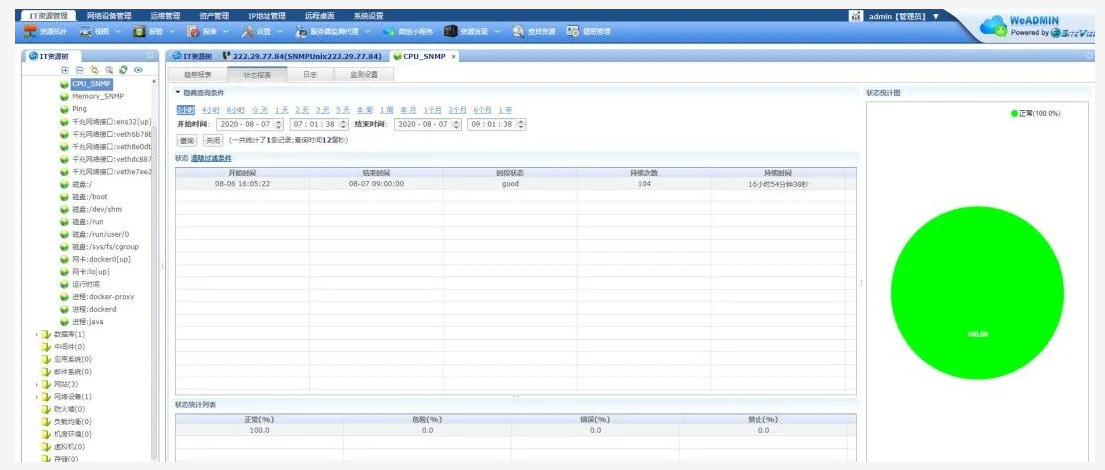Open the 视图 dropdown arrow

click(x=118, y=32)
